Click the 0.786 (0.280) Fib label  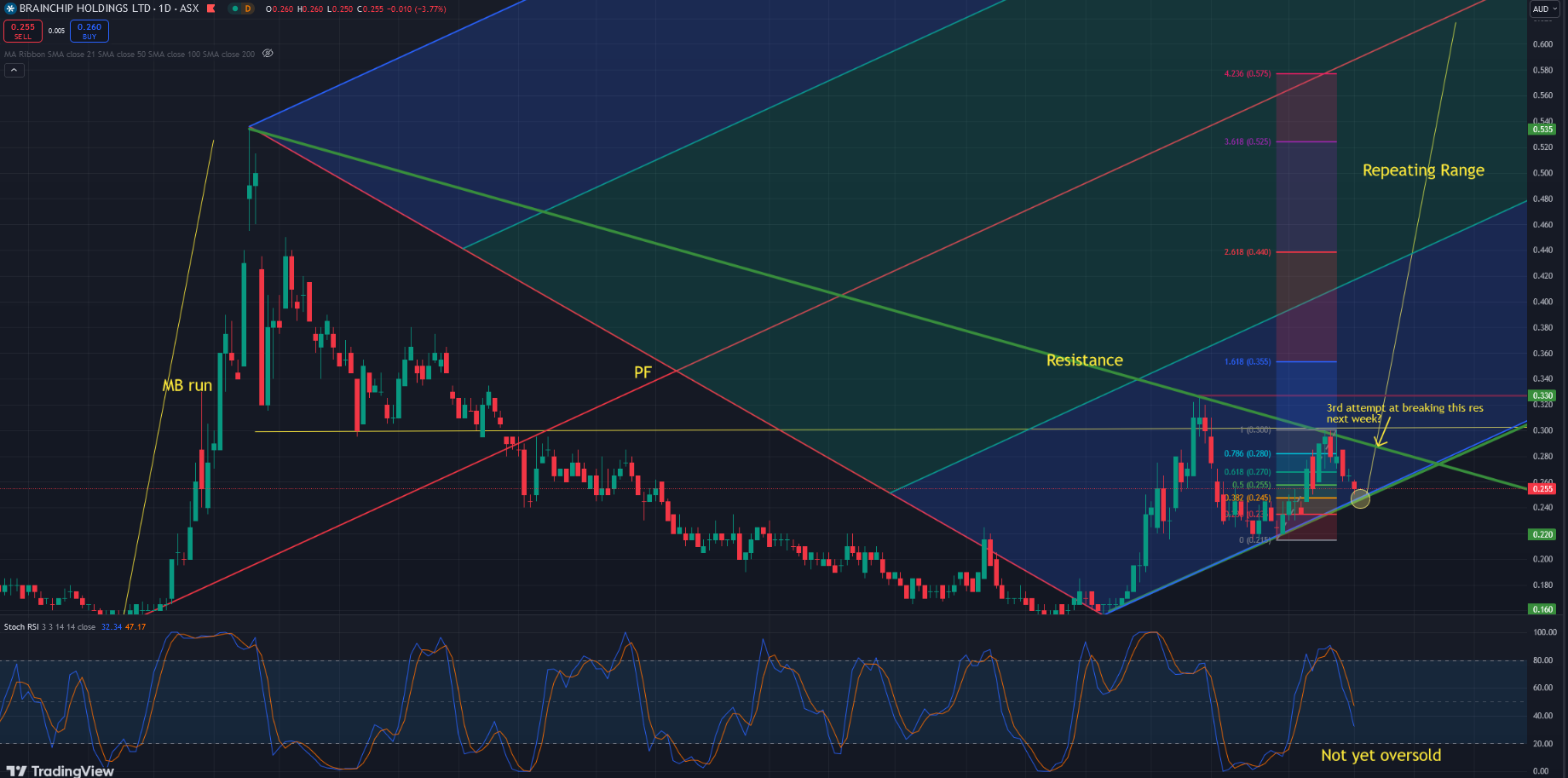(x=1248, y=454)
